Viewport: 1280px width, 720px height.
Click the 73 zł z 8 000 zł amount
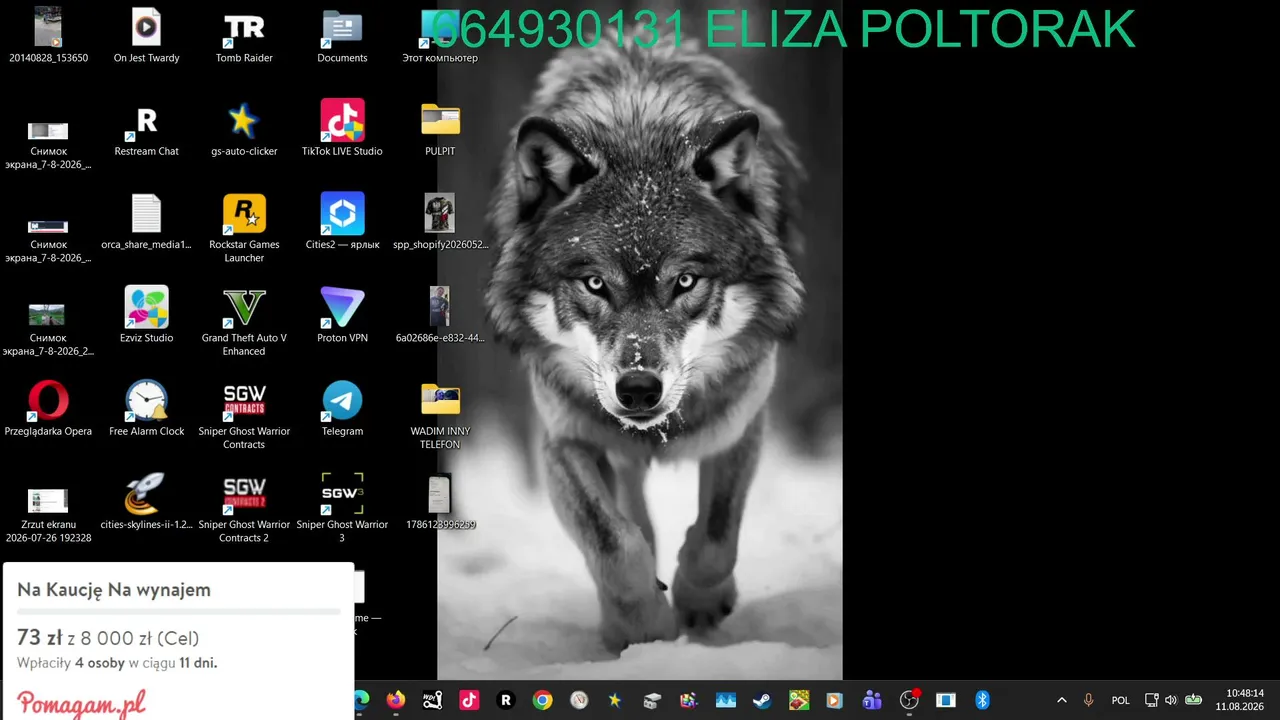[108, 638]
